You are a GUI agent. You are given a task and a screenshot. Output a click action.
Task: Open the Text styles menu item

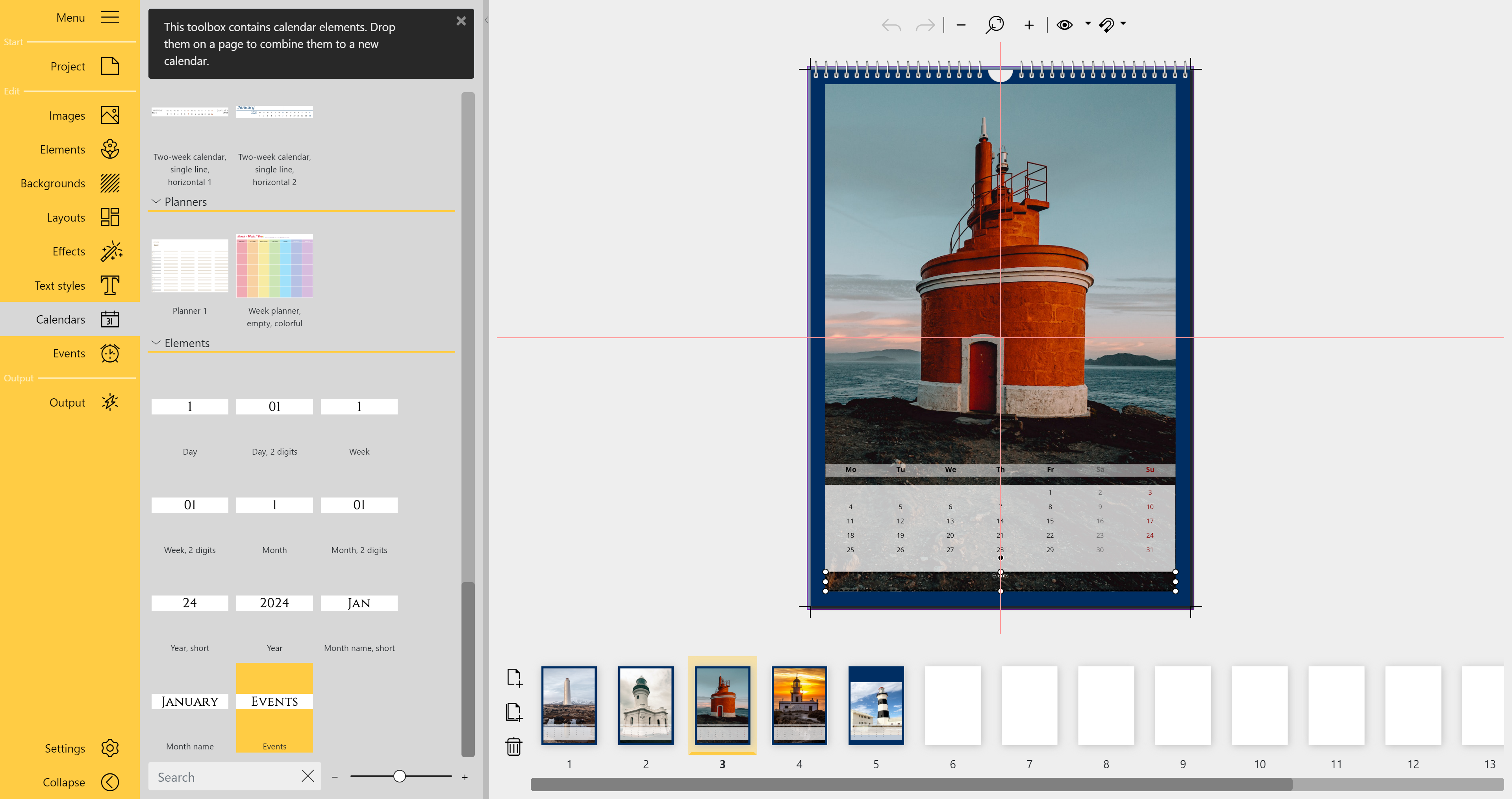pos(110,286)
